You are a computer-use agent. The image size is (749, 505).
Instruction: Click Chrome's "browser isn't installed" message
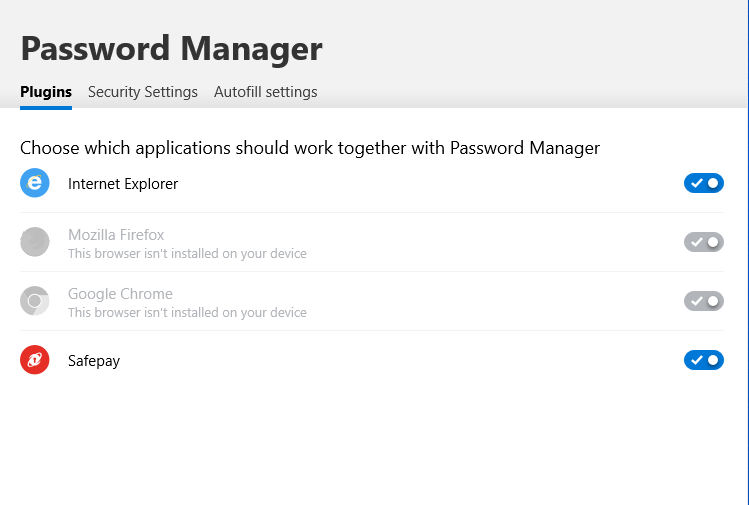point(187,313)
